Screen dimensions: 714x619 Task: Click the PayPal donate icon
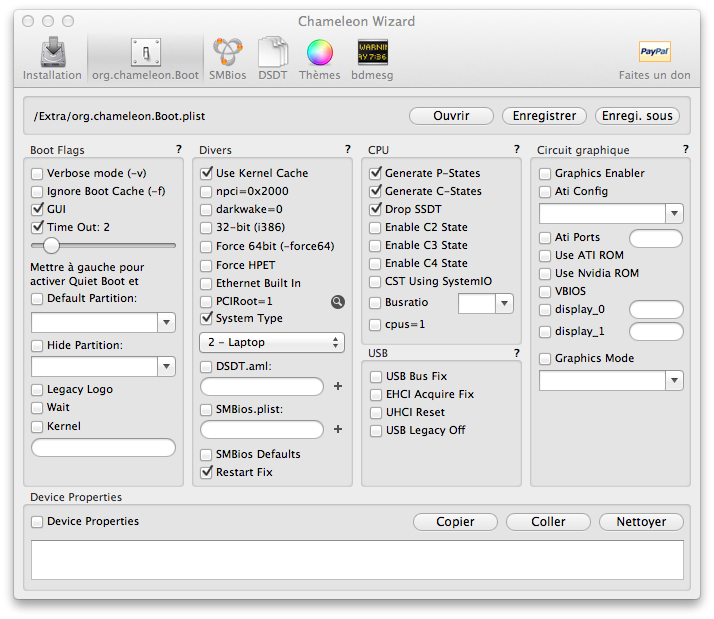coord(655,51)
